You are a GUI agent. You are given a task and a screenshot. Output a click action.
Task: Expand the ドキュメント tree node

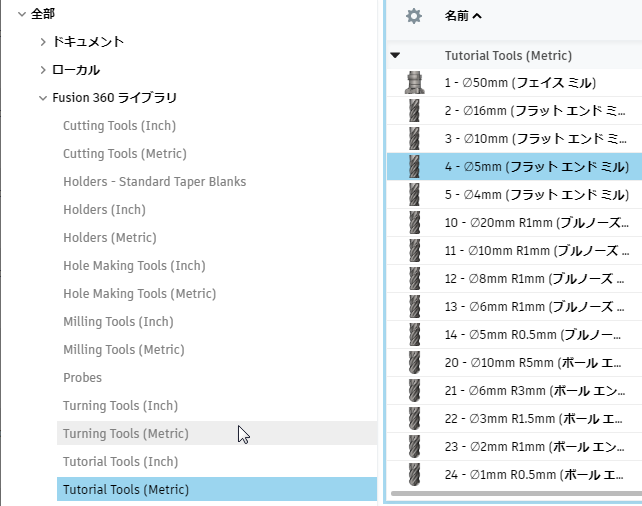(43, 42)
